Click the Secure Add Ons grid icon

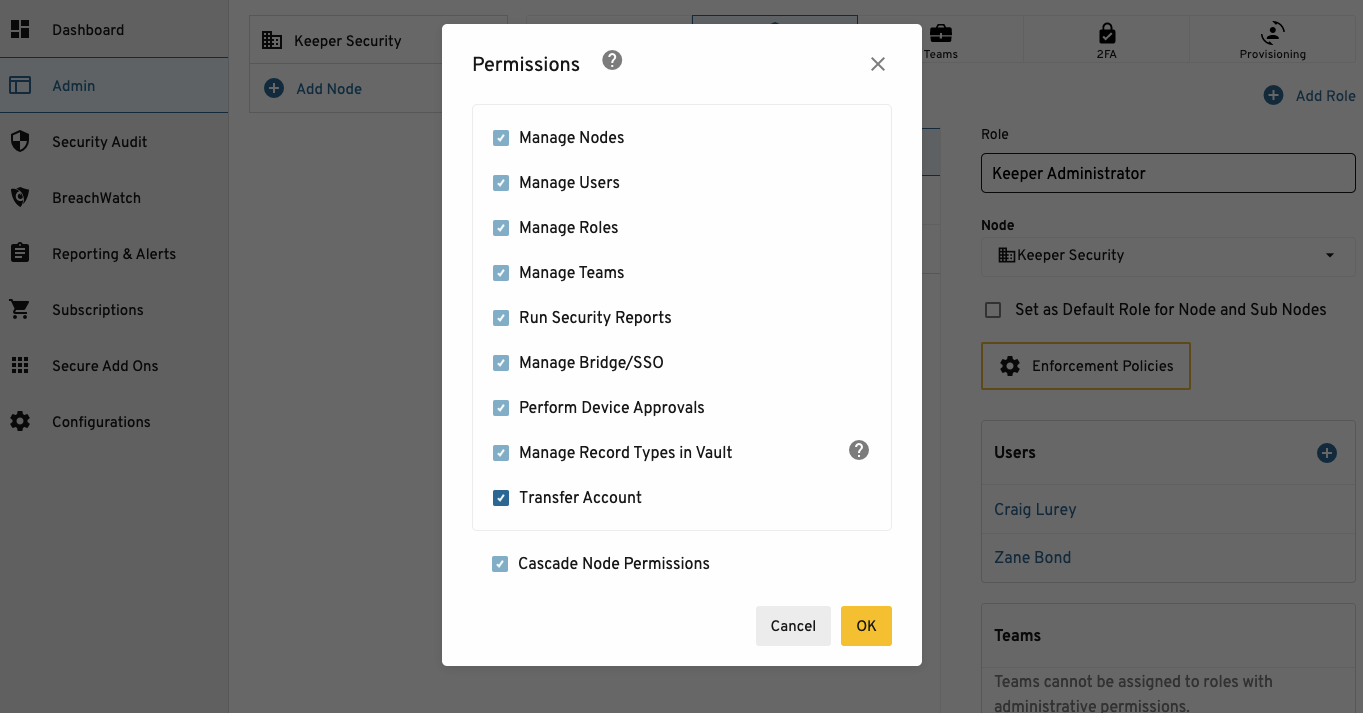pyautogui.click(x=20, y=366)
